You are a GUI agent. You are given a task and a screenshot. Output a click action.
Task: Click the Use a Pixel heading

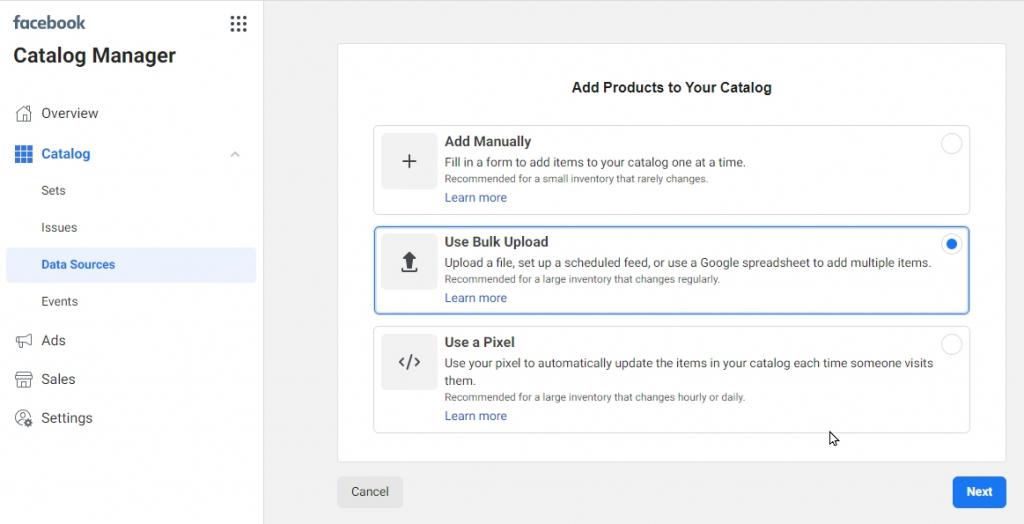click(x=479, y=342)
